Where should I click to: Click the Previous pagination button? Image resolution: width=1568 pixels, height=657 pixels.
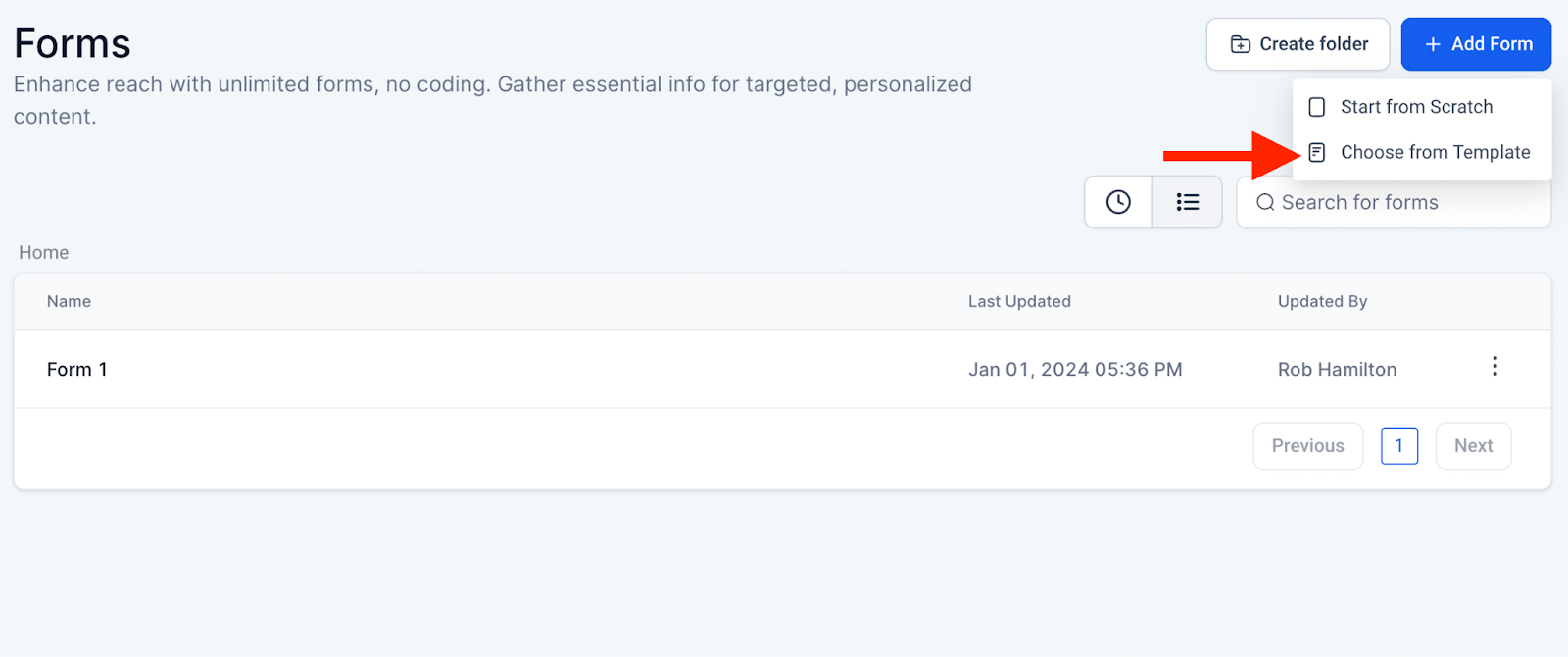point(1307,446)
